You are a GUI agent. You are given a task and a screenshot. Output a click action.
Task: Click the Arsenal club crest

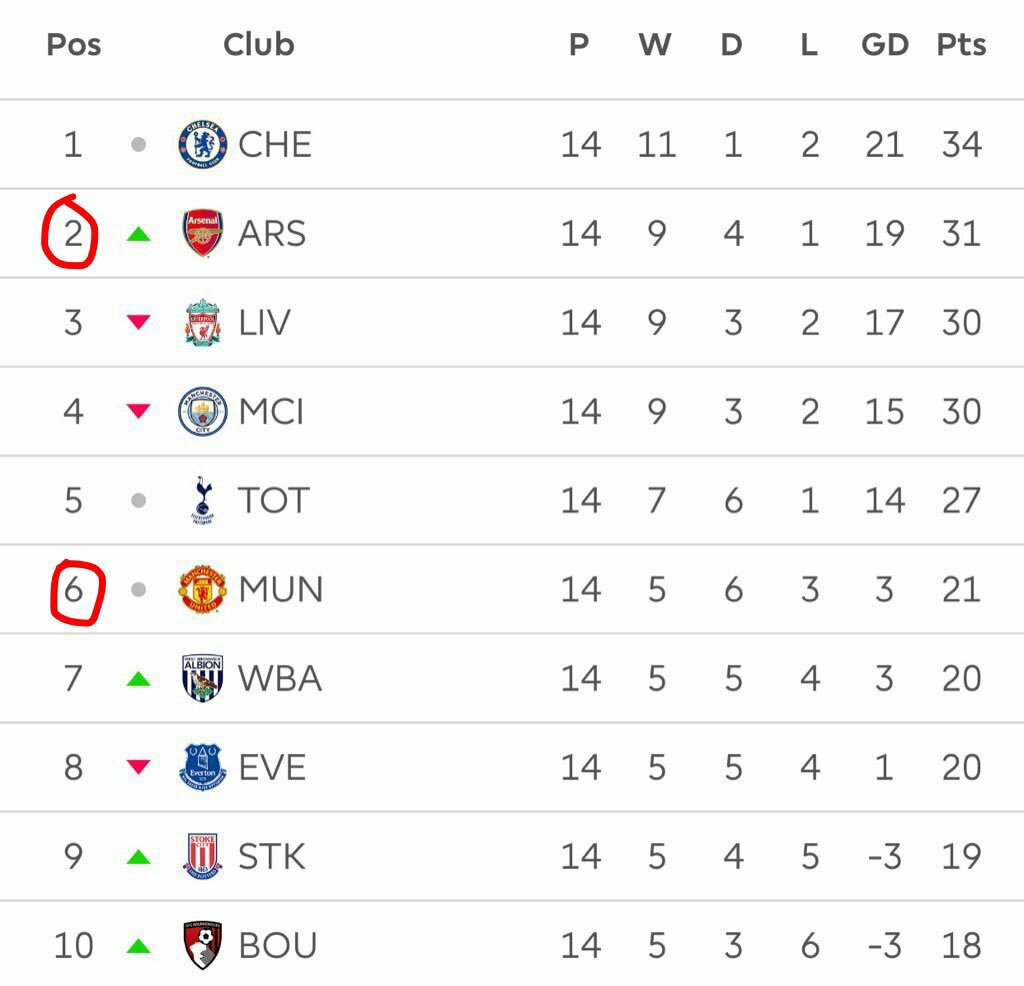coord(203,233)
